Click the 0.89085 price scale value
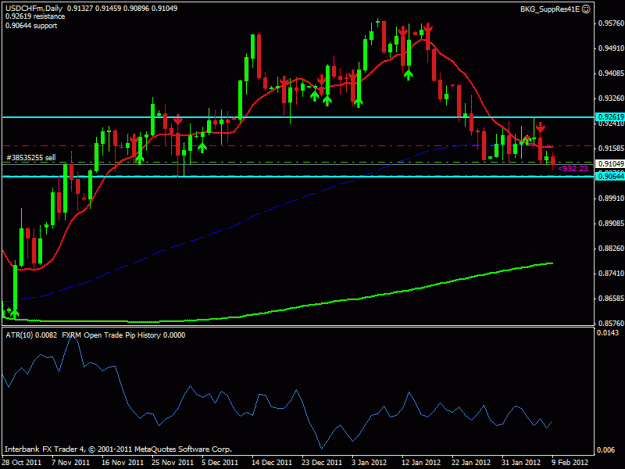Screen dimensions: 625x469 click(x=611, y=223)
